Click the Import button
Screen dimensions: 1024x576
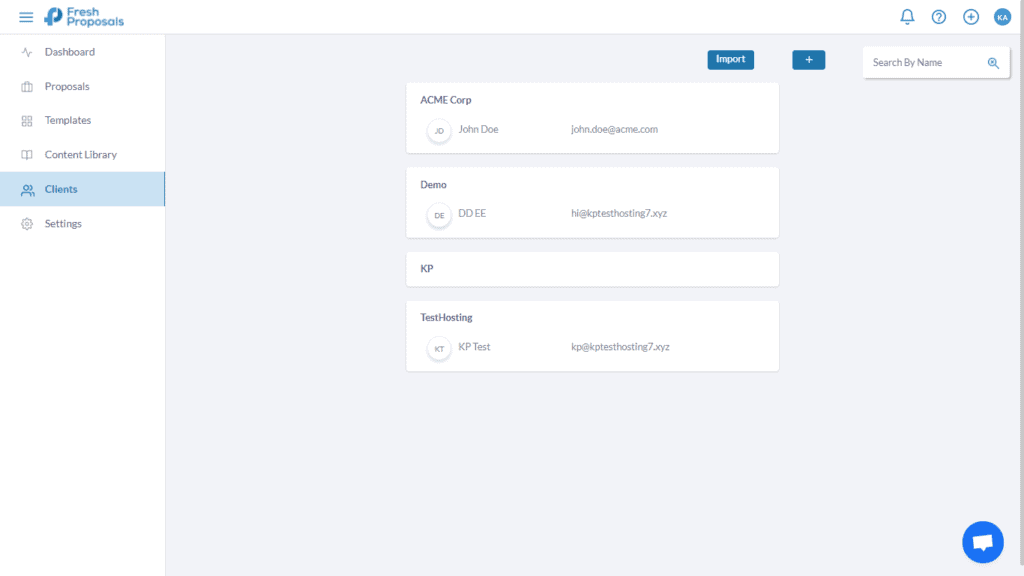pyautogui.click(x=730, y=59)
